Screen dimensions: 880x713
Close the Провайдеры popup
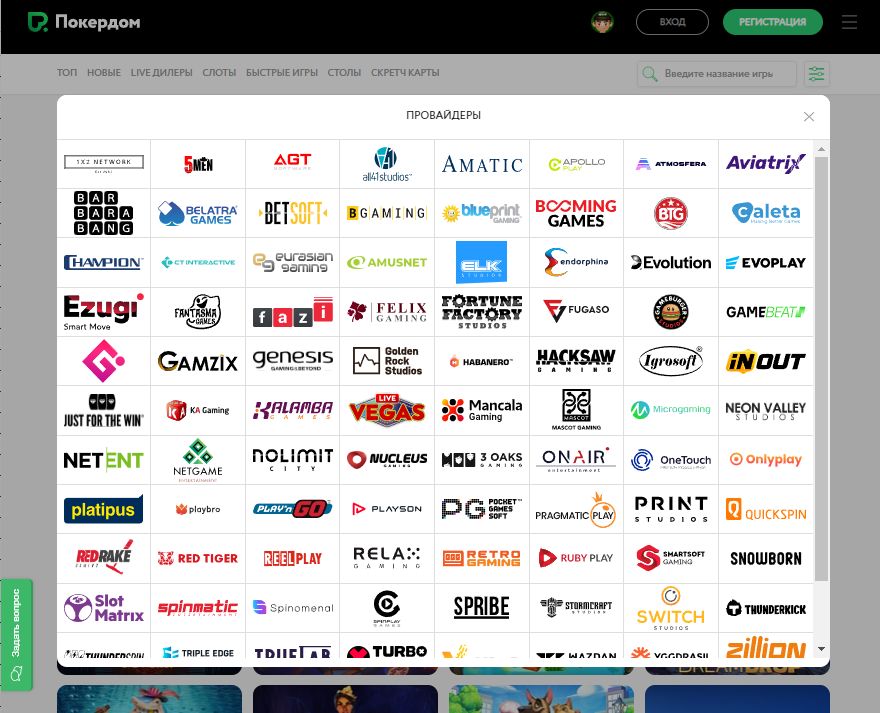click(x=809, y=117)
